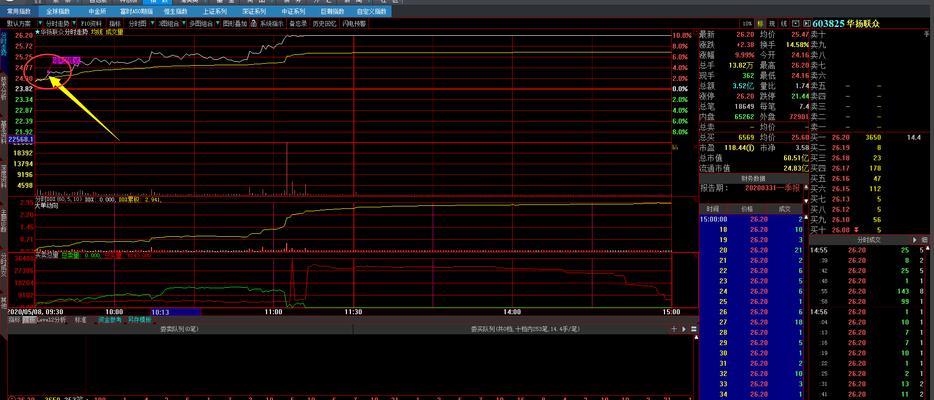
Task: Toggle the 筑 view button
Action: click(772, 24)
